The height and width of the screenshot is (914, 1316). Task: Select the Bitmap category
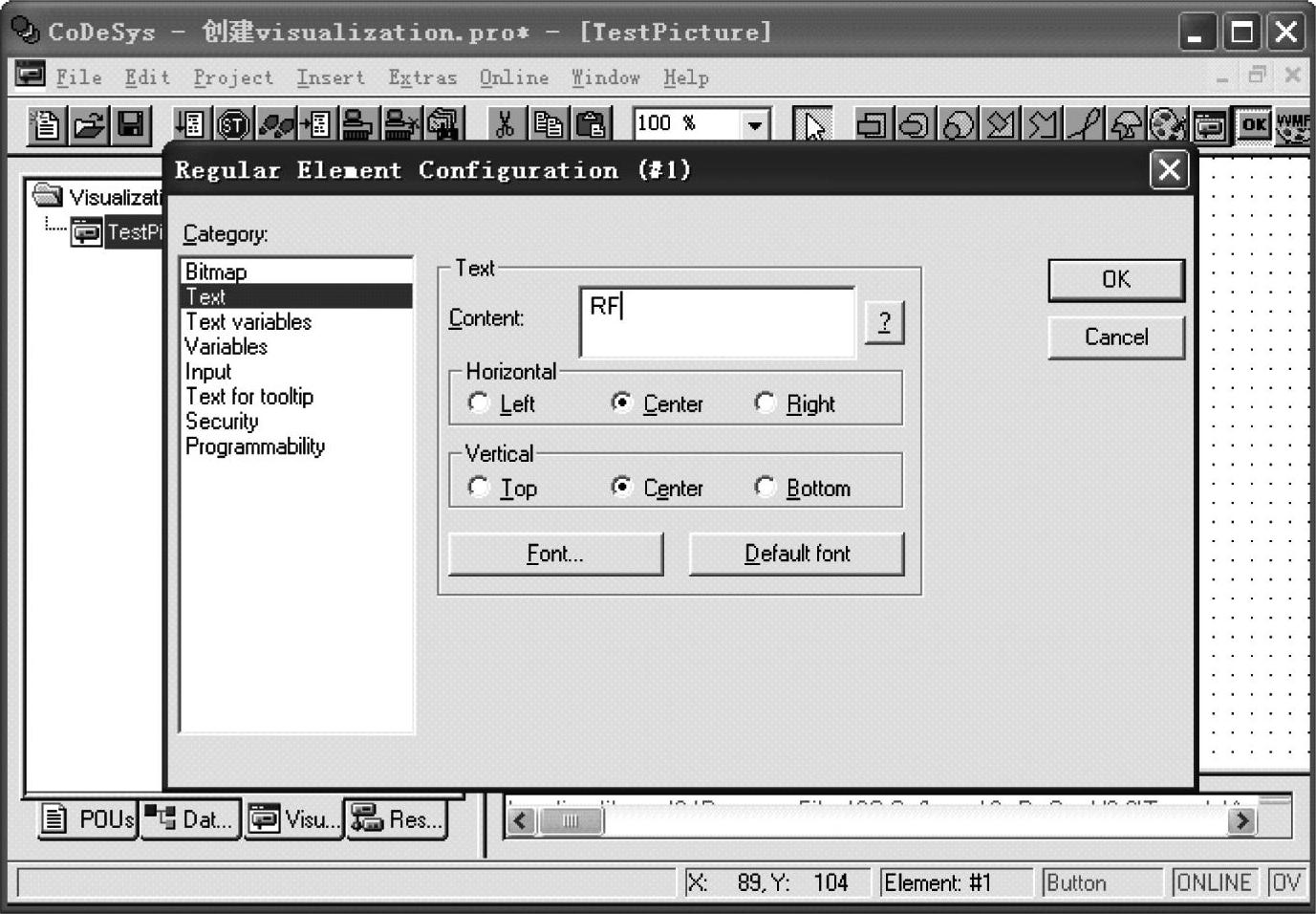click(x=296, y=272)
